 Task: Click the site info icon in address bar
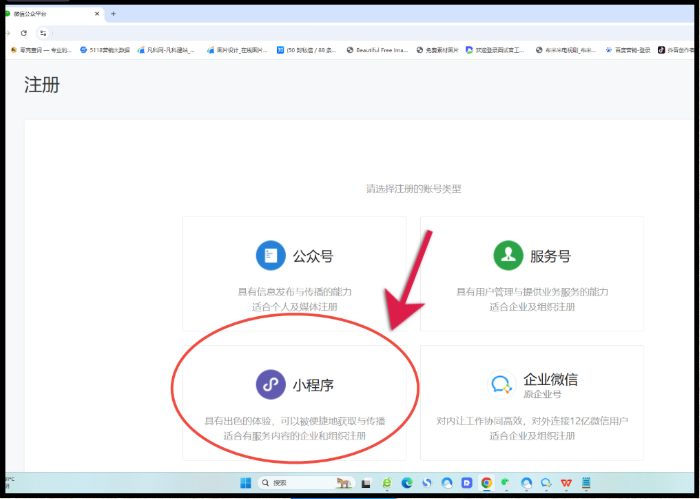(x=43, y=32)
